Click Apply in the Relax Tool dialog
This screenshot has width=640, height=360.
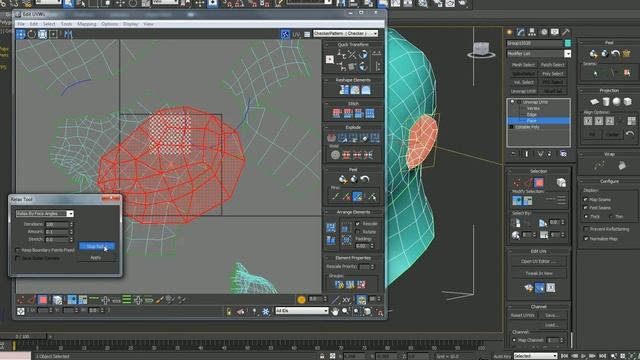(96, 258)
